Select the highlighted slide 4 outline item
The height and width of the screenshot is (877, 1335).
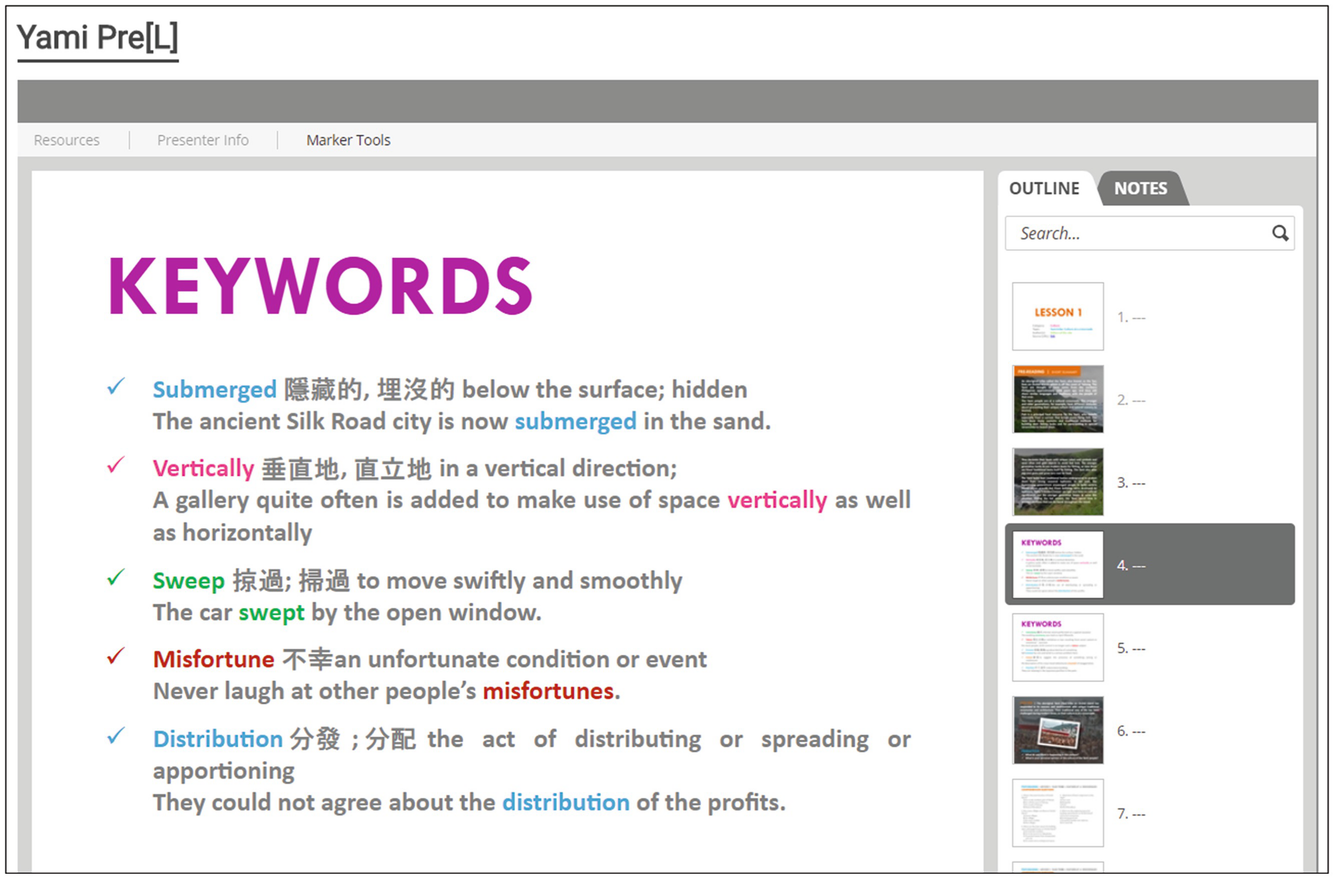click(1149, 565)
